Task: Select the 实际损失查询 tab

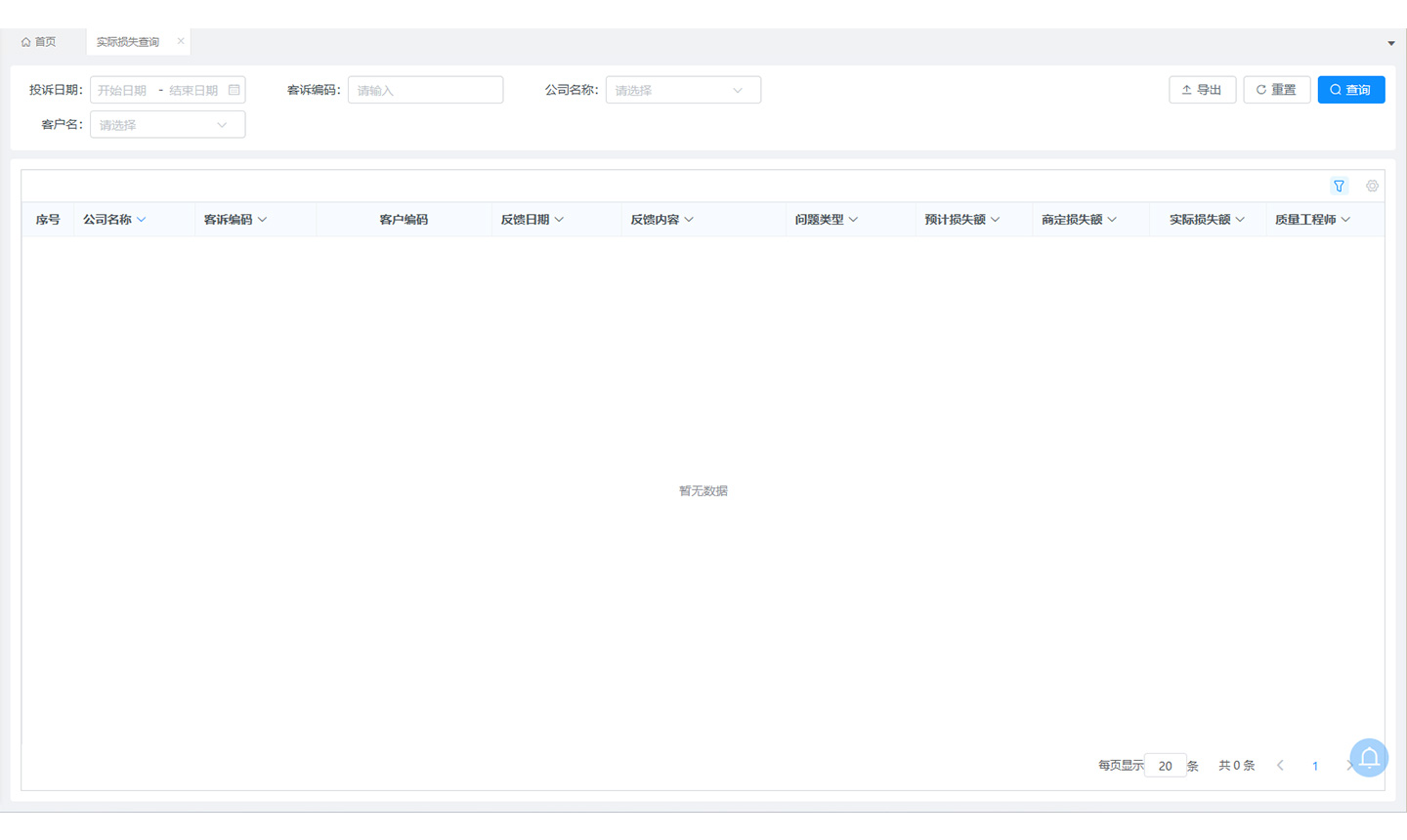Action: (128, 42)
